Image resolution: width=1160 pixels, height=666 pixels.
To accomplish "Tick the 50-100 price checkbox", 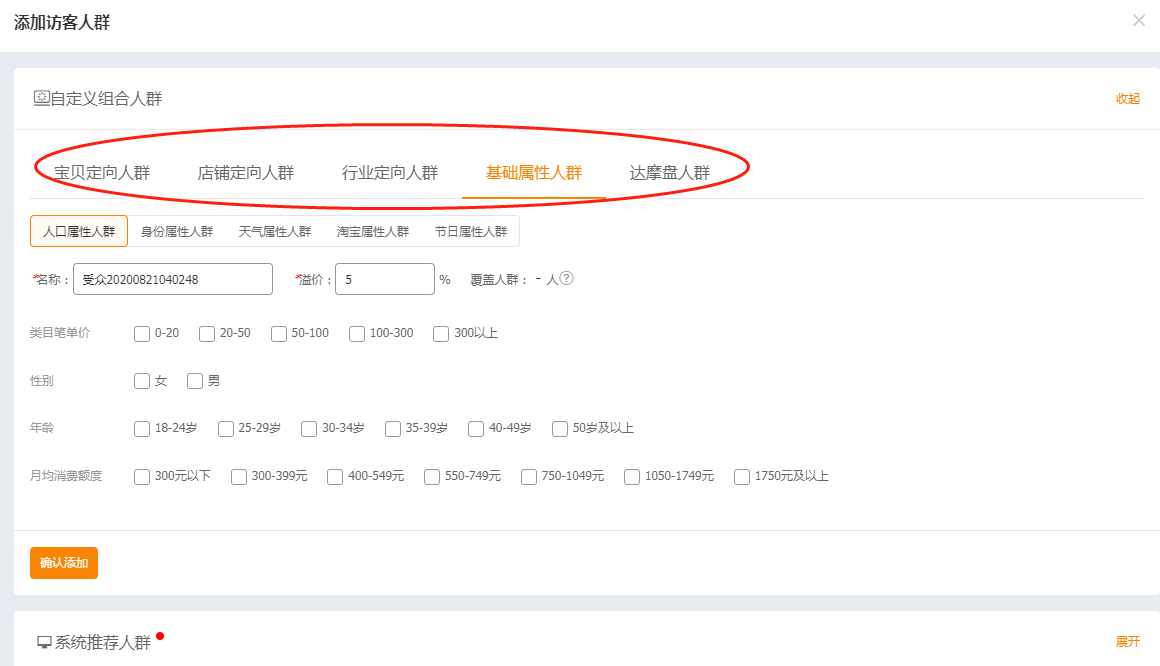I will [x=279, y=334].
